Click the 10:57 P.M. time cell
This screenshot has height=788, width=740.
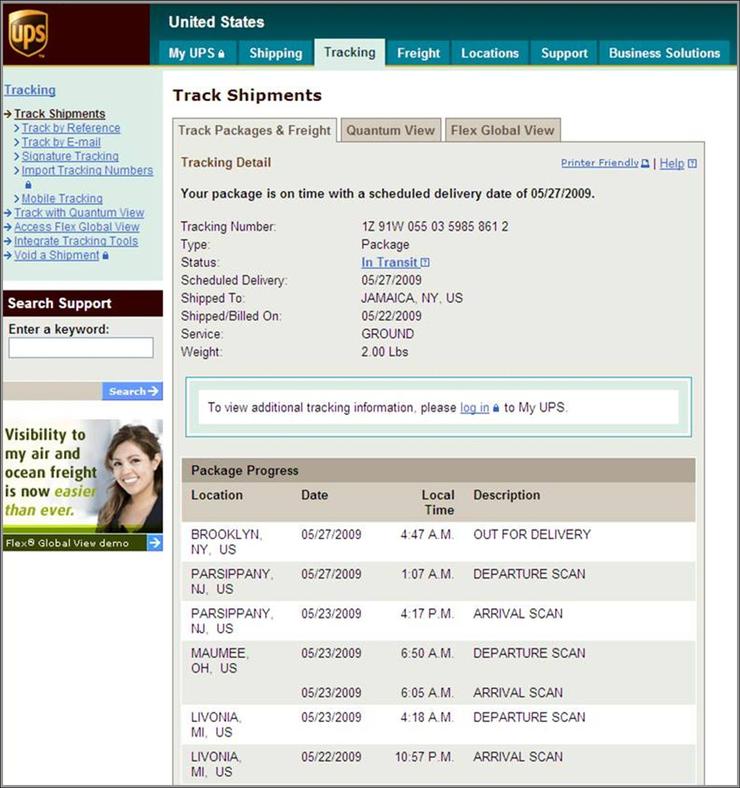pos(424,757)
